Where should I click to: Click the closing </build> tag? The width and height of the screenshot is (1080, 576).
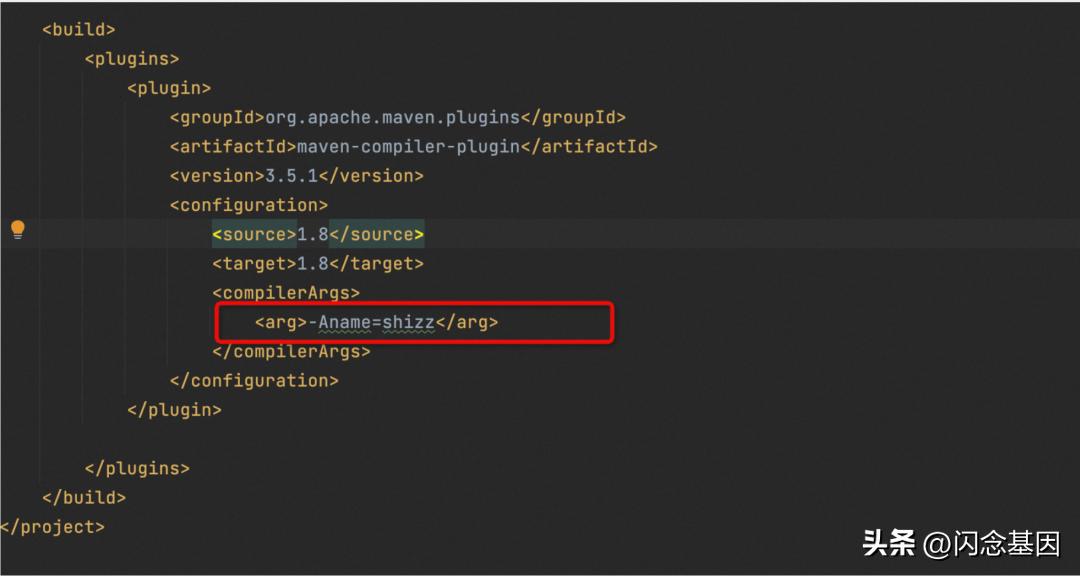(x=84, y=497)
